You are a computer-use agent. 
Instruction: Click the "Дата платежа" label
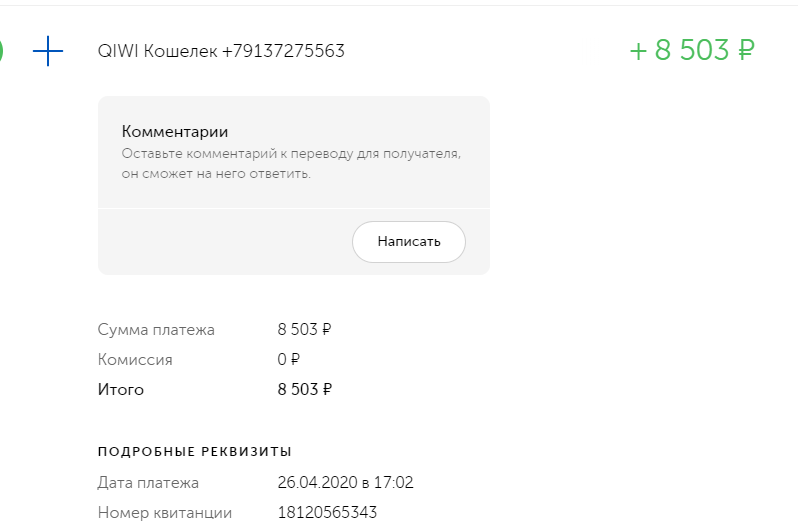point(148,483)
